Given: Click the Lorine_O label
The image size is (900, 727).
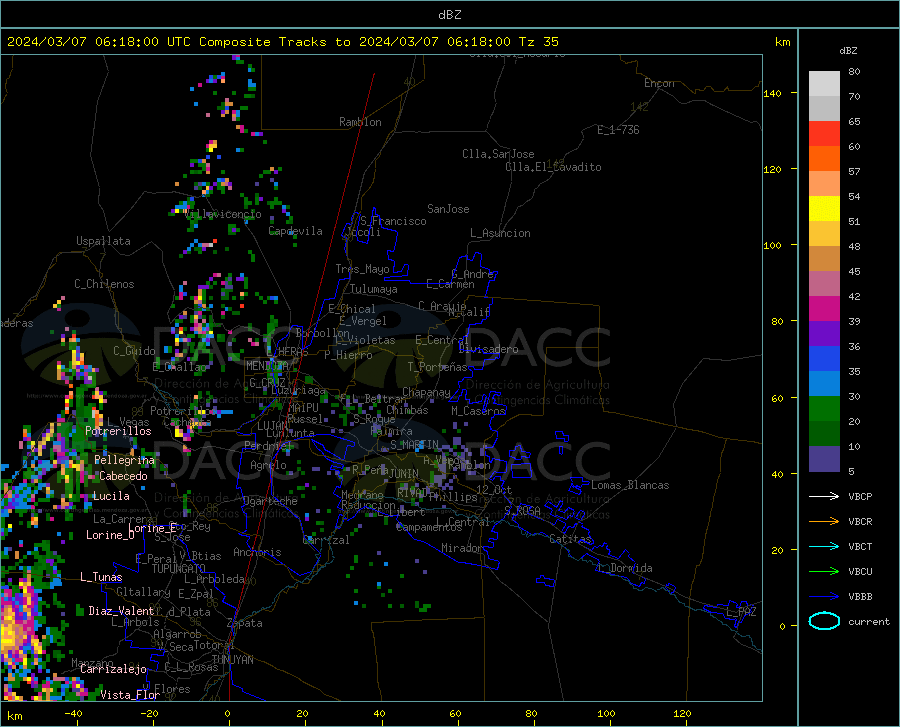Looking at the screenshot, I should pyautogui.click(x=110, y=535).
